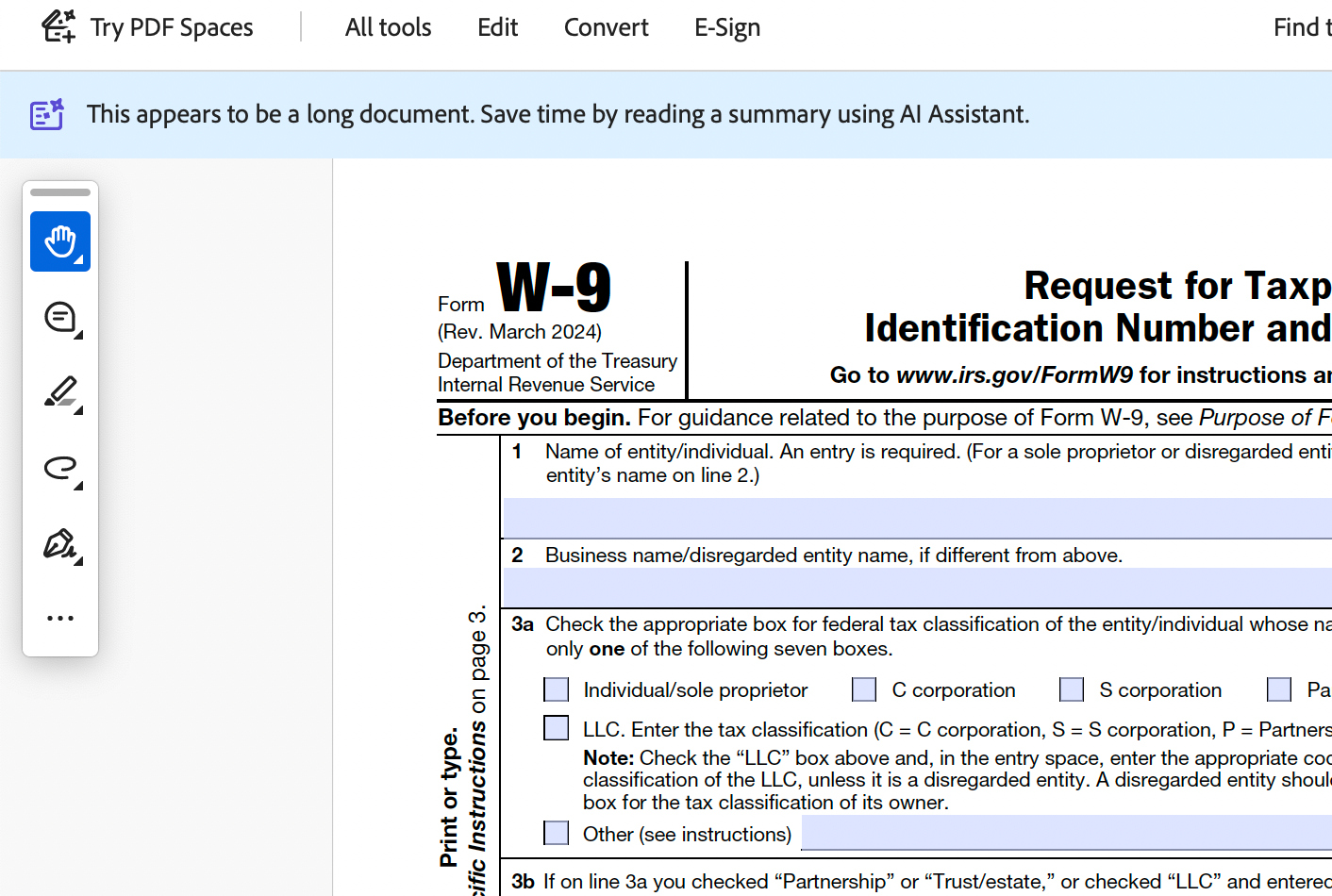Open more tools ellipsis in quick toolbar
Image resolution: width=1332 pixels, height=896 pixels.
point(60,619)
